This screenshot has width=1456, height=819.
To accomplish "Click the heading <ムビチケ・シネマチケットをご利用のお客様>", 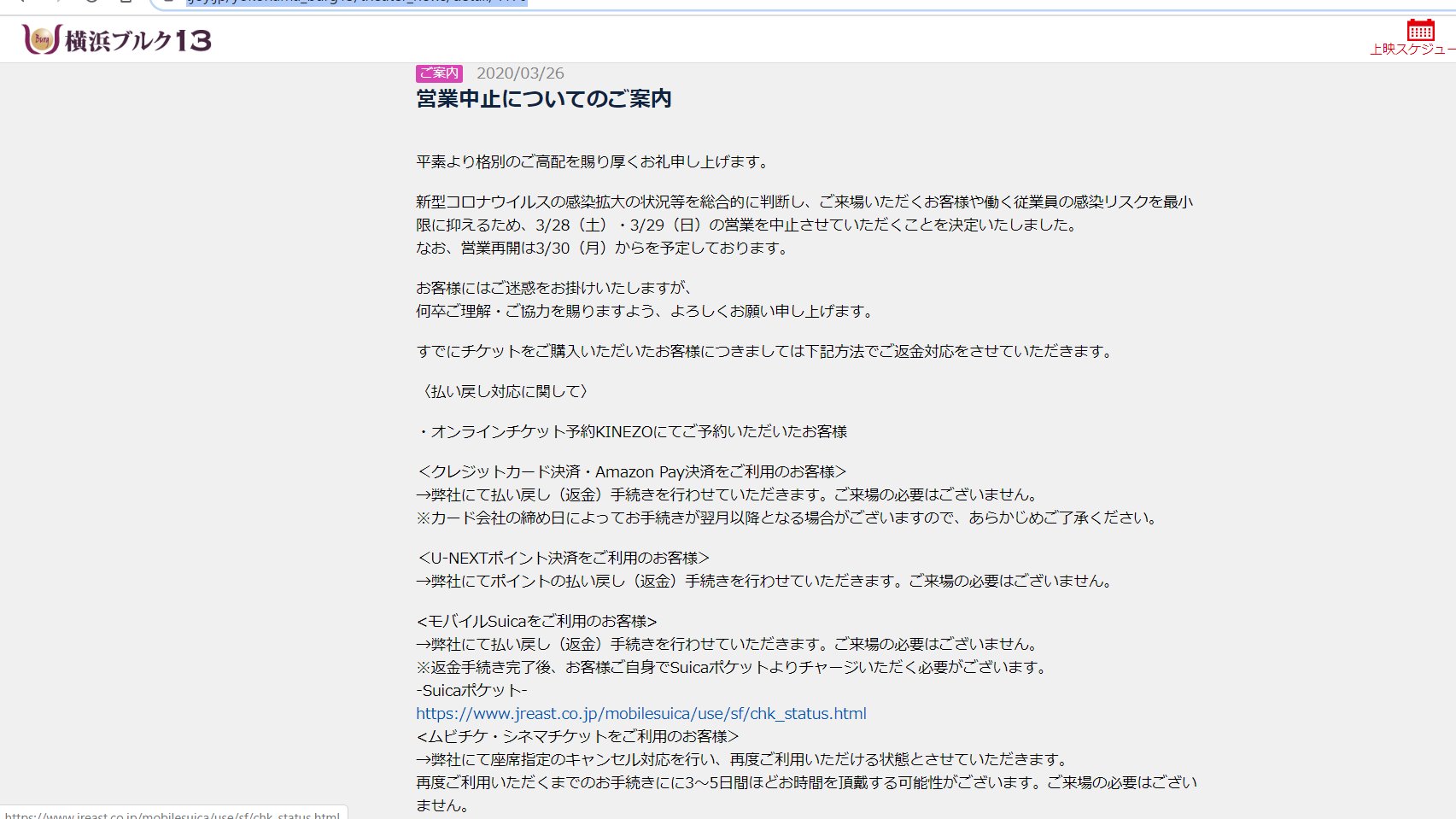I will click(577, 736).
